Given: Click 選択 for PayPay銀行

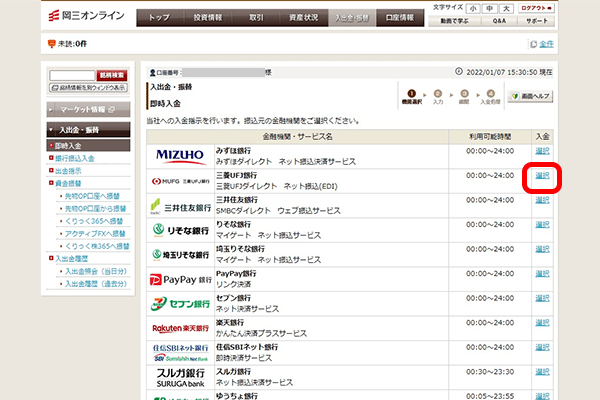Looking at the screenshot, I should [542, 274].
